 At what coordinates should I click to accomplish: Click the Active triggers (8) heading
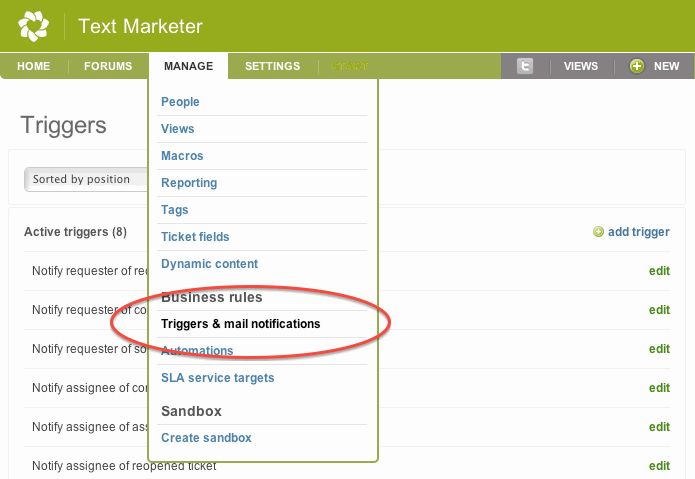[75, 232]
